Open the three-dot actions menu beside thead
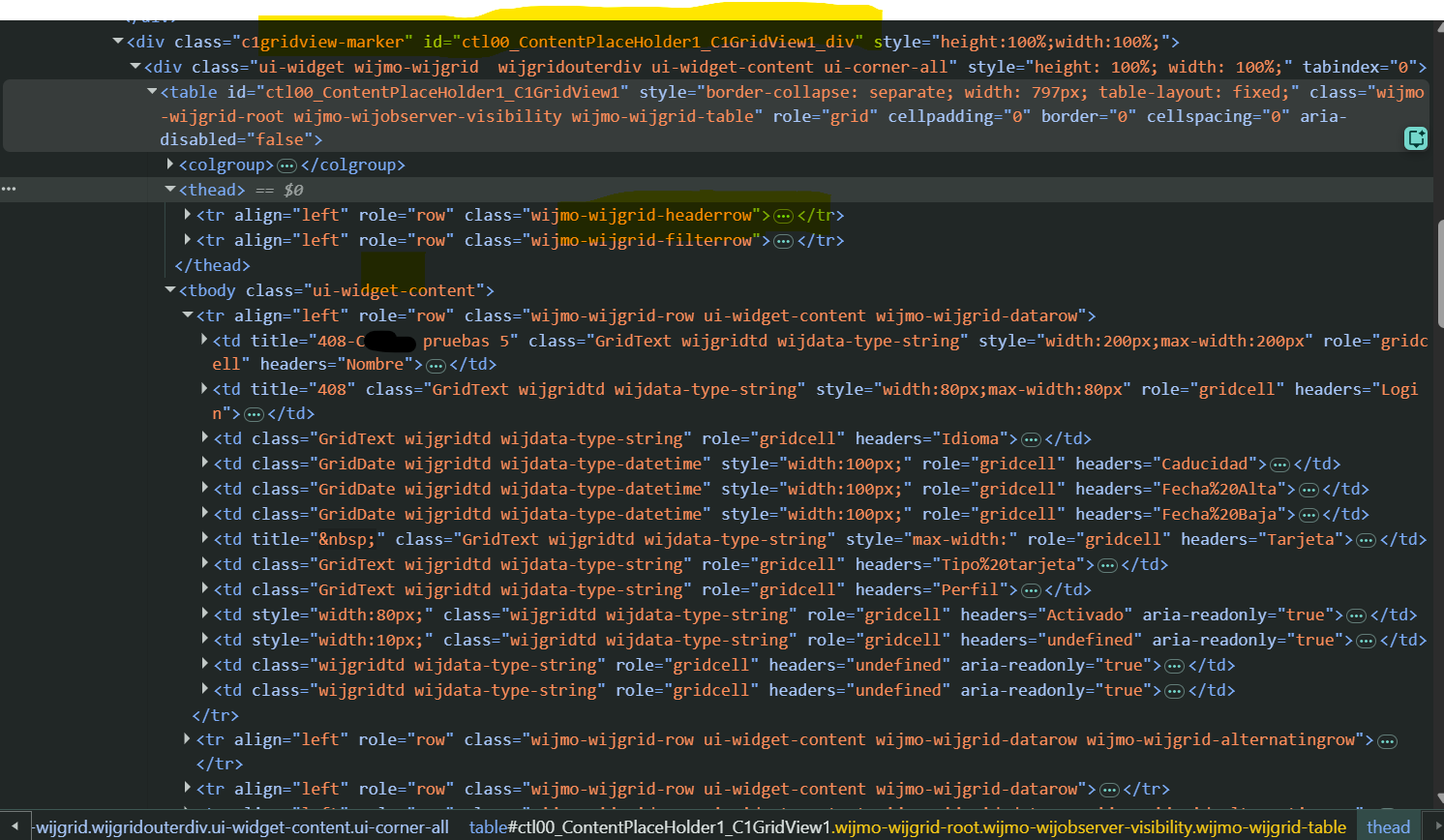 coord(9,189)
